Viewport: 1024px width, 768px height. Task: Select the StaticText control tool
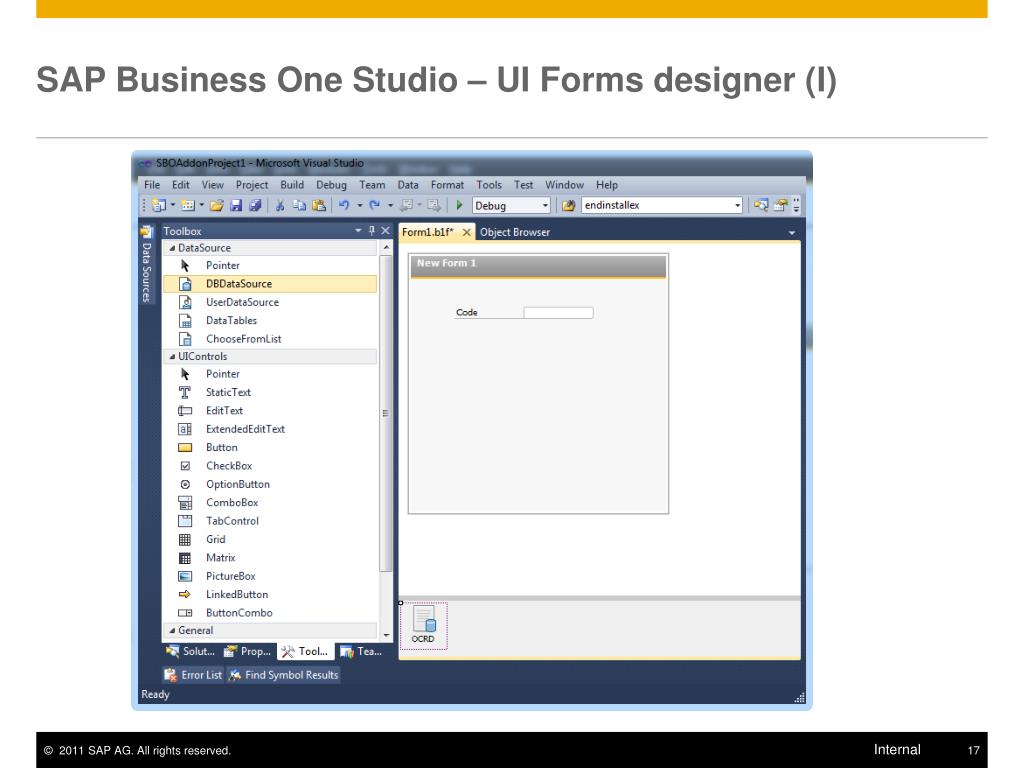coord(270,392)
